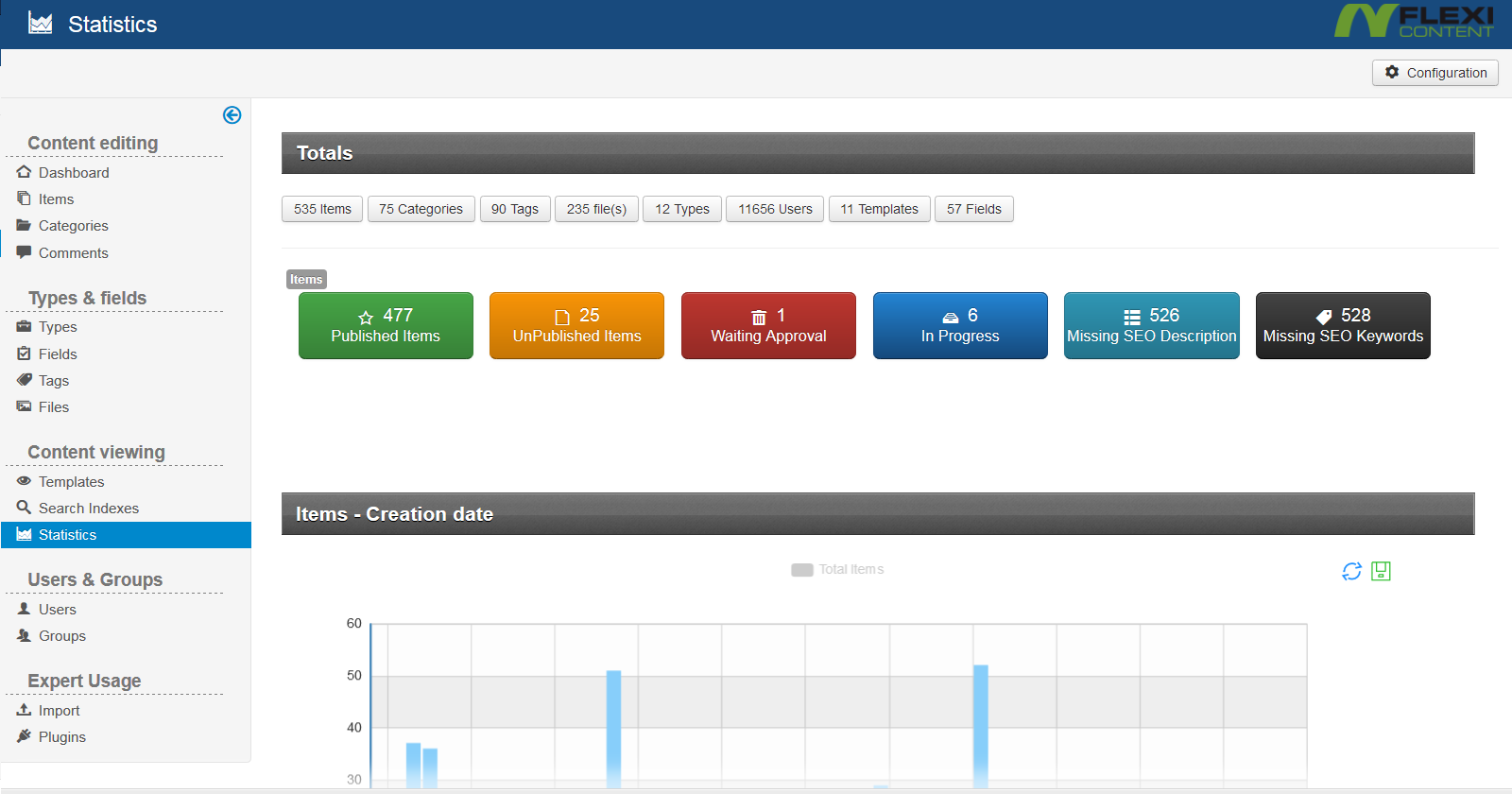Click the 90 Tags totals button
The image size is (1512, 794).
tap(515, 209)
